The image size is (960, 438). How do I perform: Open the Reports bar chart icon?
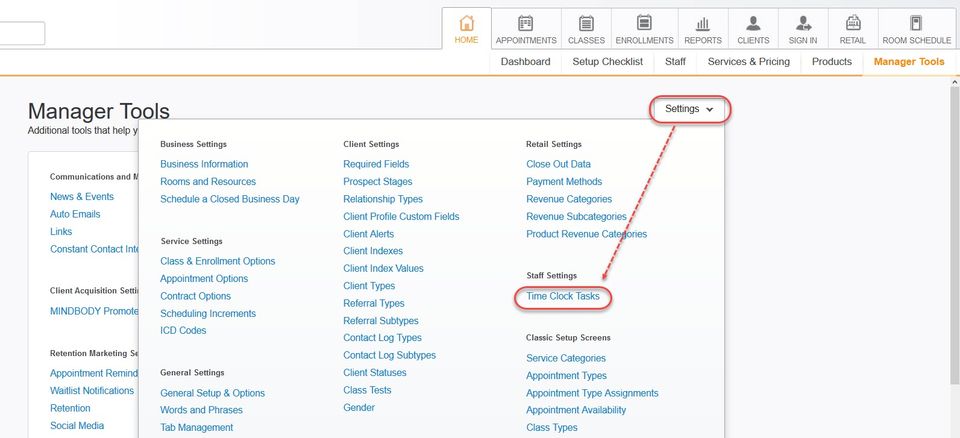[703, 24]
